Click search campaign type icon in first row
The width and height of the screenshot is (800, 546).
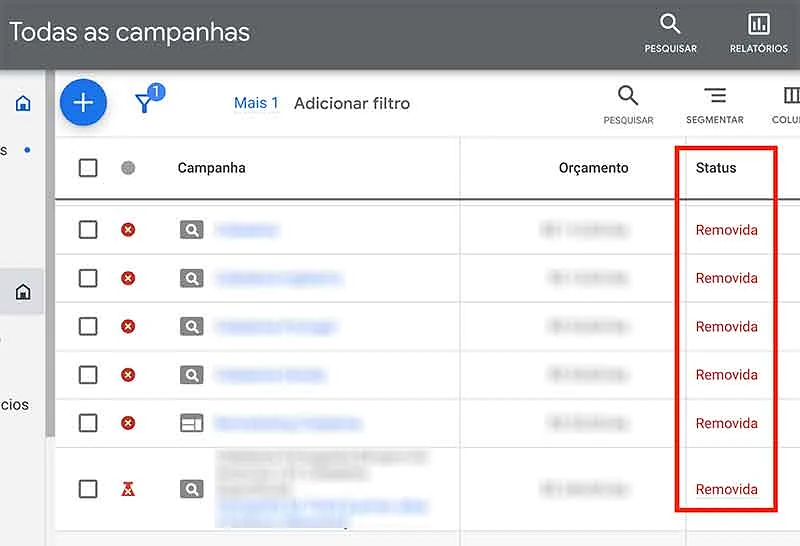coord(192,230)
